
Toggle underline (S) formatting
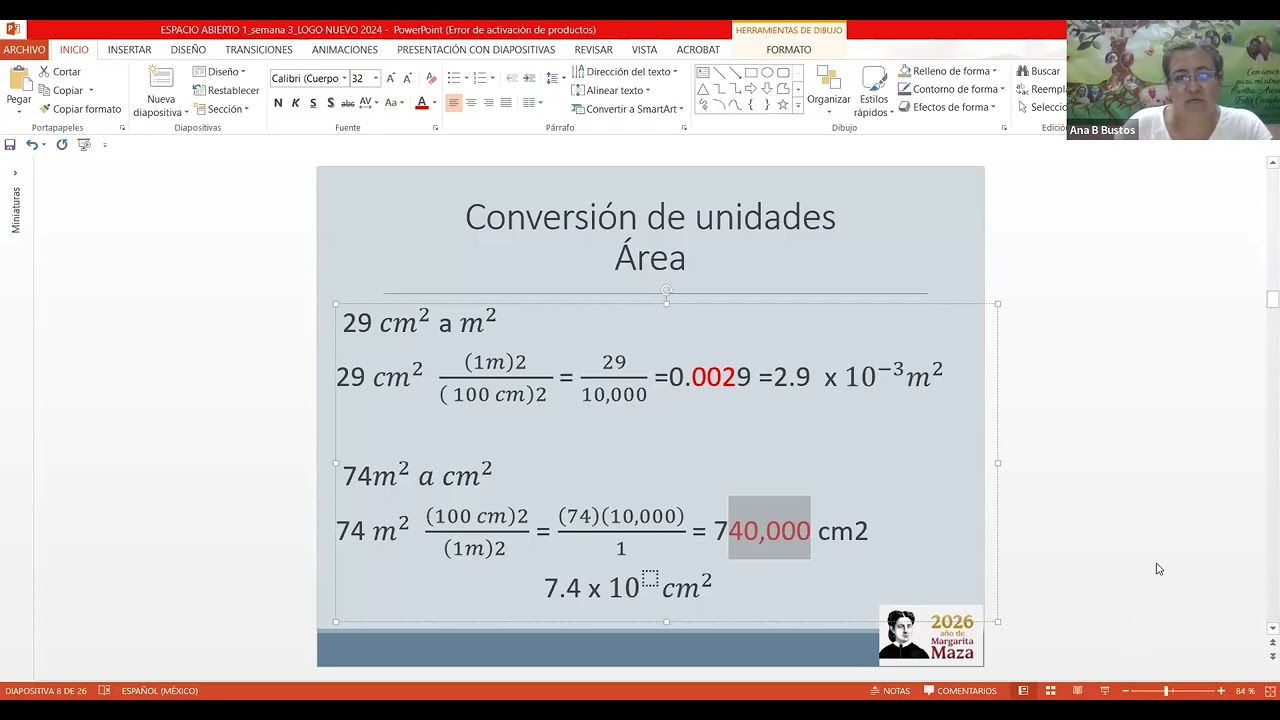(x=313, y=103)
